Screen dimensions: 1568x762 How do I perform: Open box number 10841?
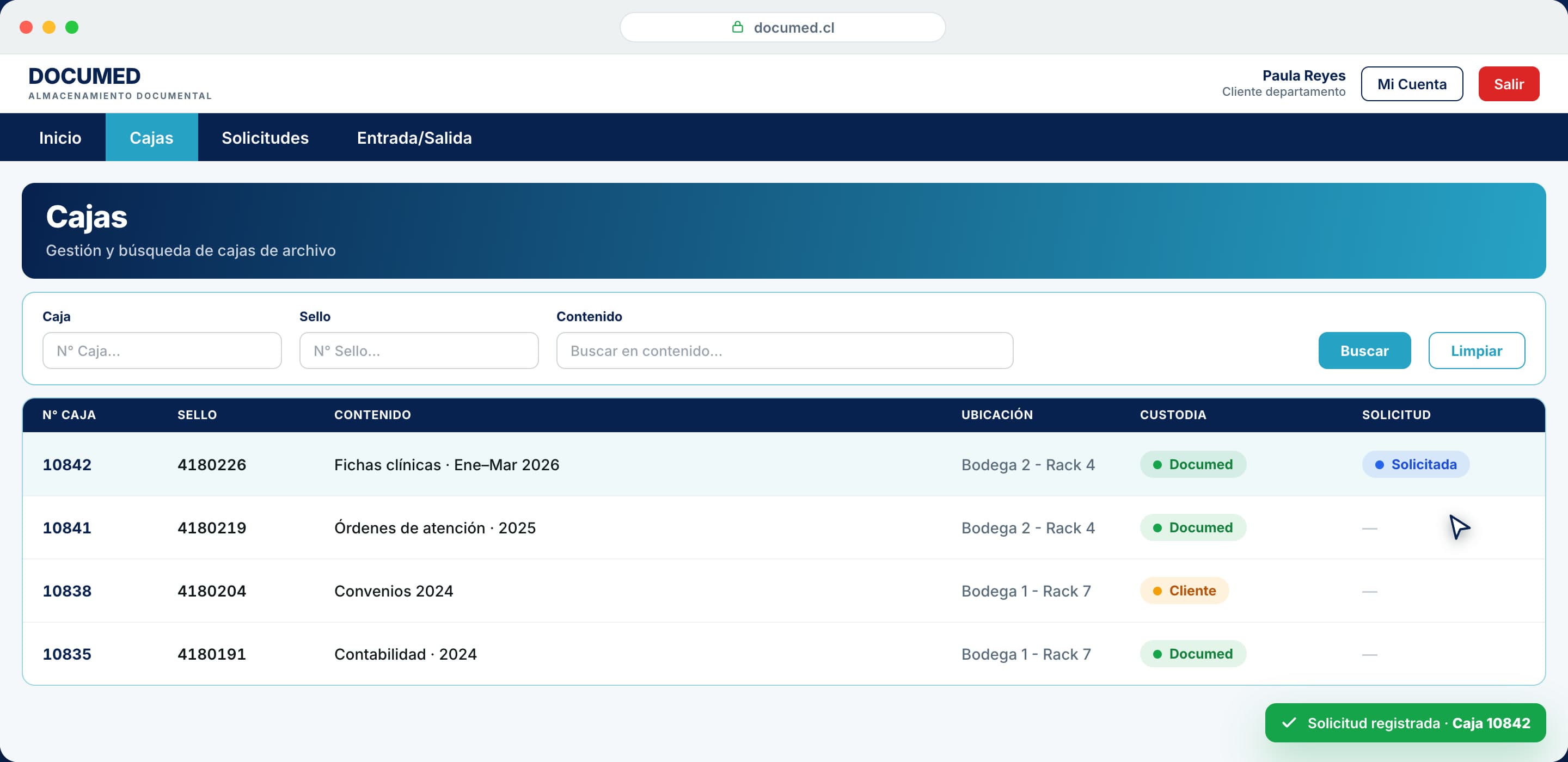(67, 527)
